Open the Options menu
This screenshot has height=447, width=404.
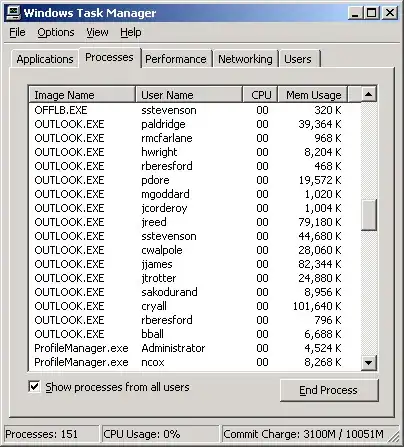point(56,32)
